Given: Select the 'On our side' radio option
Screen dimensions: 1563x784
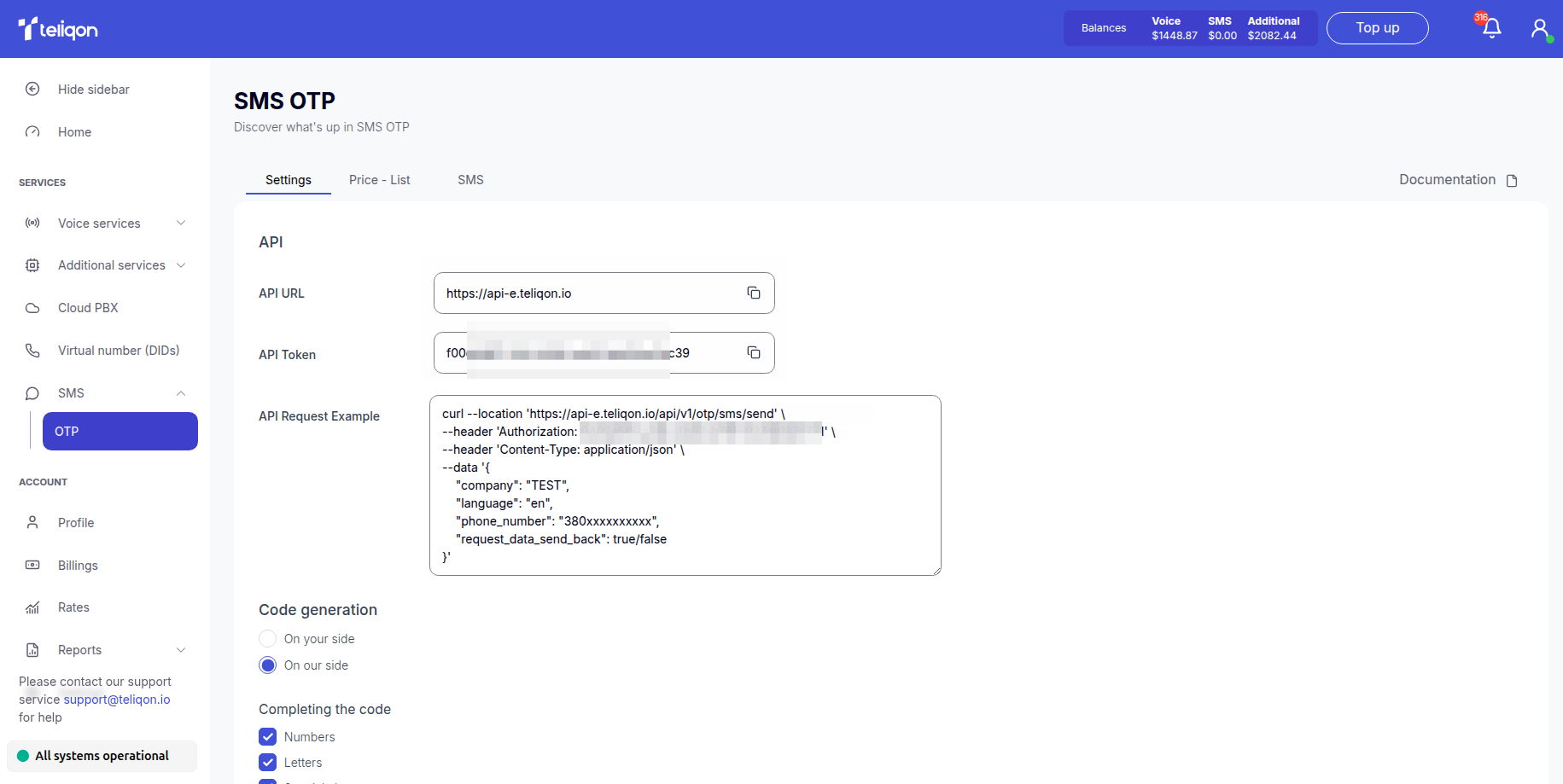Looking at the screenshot, I should pyautogui.click(x=268, y=665).
